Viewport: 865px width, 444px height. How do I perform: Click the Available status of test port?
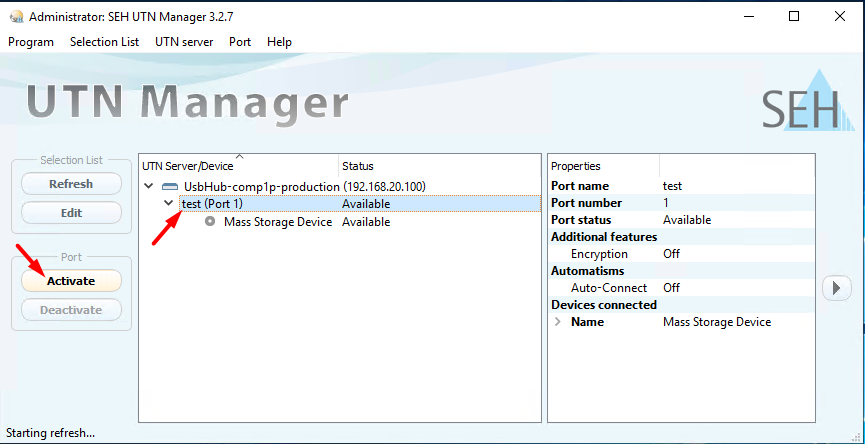[x=366, y=204]
